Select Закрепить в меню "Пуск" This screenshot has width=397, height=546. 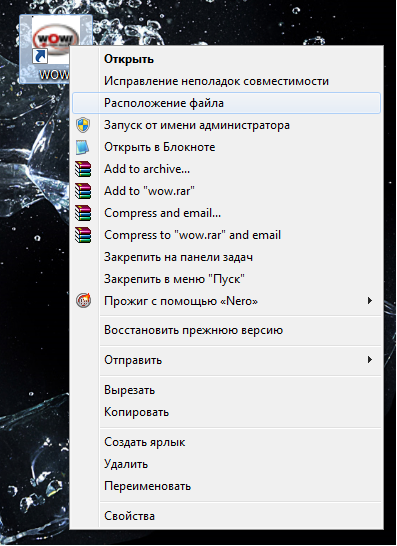(x=226, y=279)
